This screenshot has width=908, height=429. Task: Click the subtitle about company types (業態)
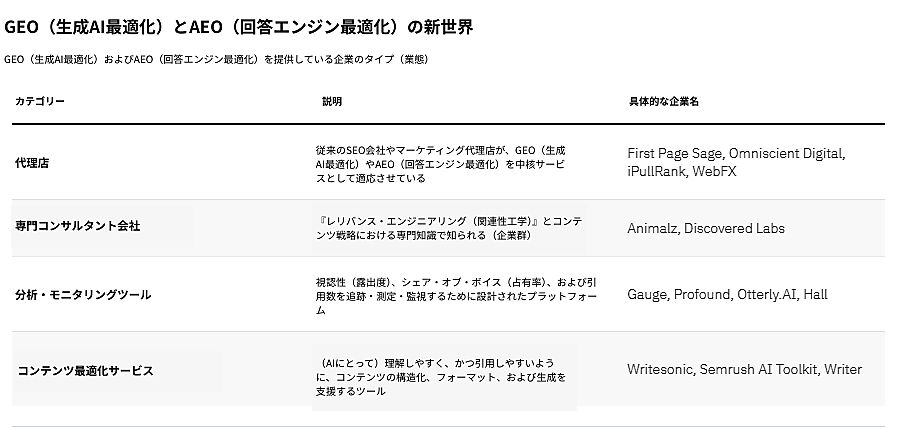coord(217,59)
